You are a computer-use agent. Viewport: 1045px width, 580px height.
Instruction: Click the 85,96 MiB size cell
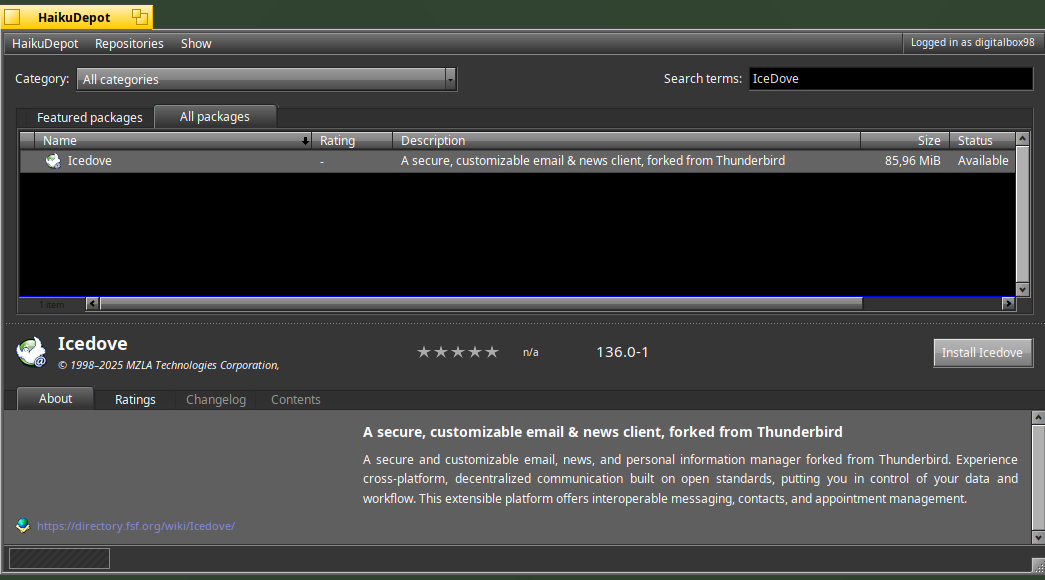(x=912, y=161)
